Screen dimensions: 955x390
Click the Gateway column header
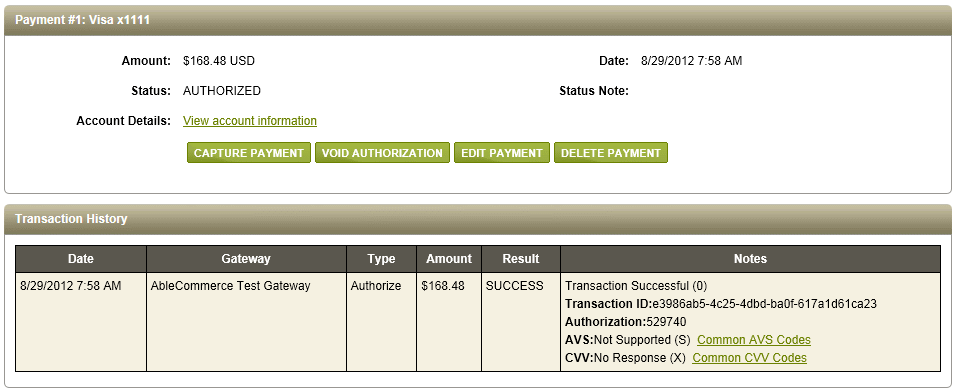[246, 259]
